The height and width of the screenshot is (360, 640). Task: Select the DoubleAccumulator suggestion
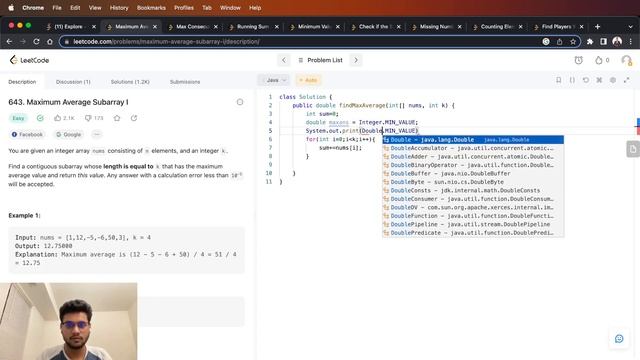(473, 148)
